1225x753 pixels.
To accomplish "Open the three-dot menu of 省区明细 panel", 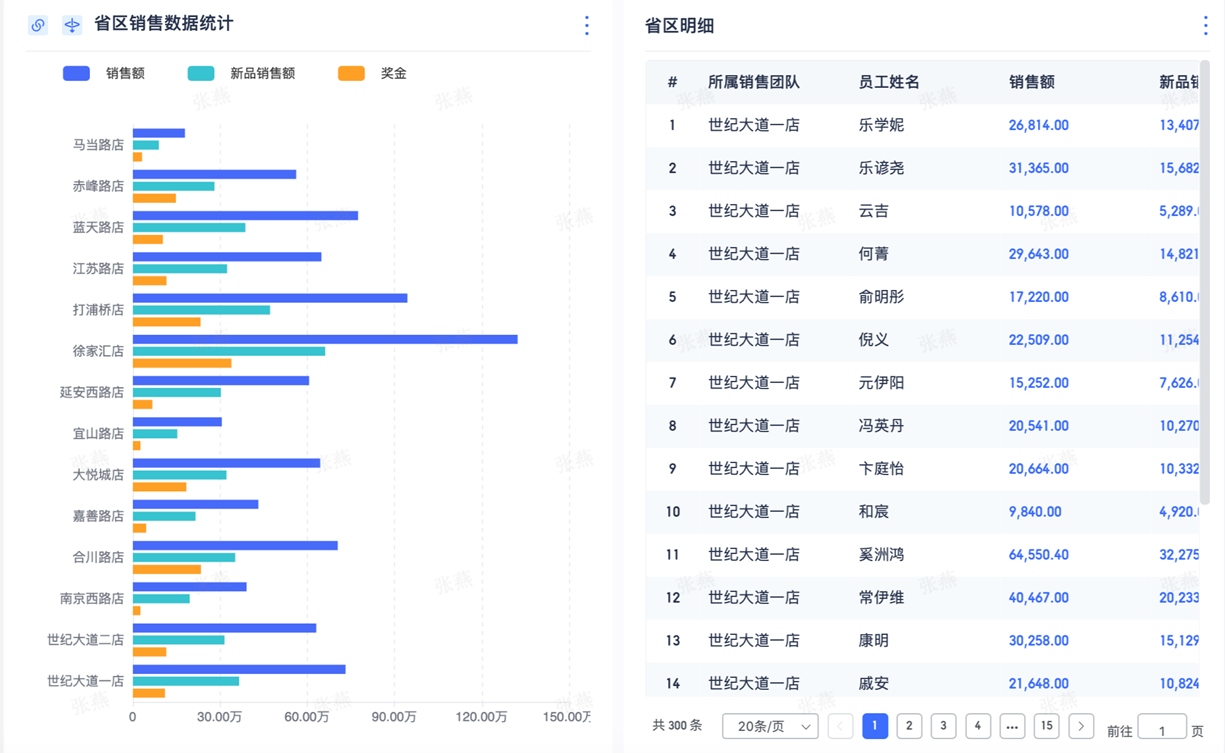I will point(1205,26).
